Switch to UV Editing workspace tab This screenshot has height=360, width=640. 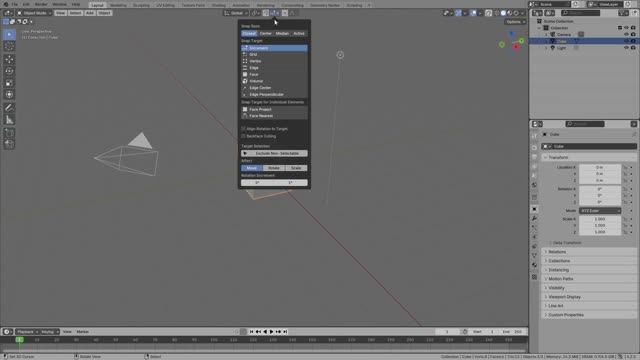(x=165, y=5)
